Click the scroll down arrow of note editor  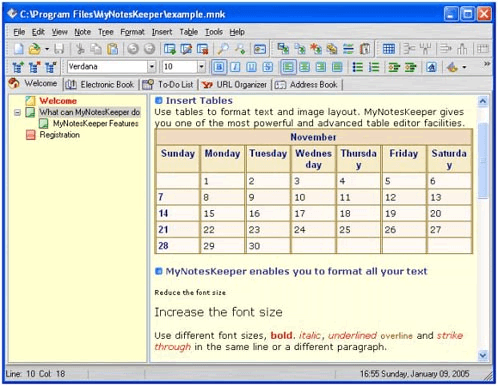(x=483, y=355)
